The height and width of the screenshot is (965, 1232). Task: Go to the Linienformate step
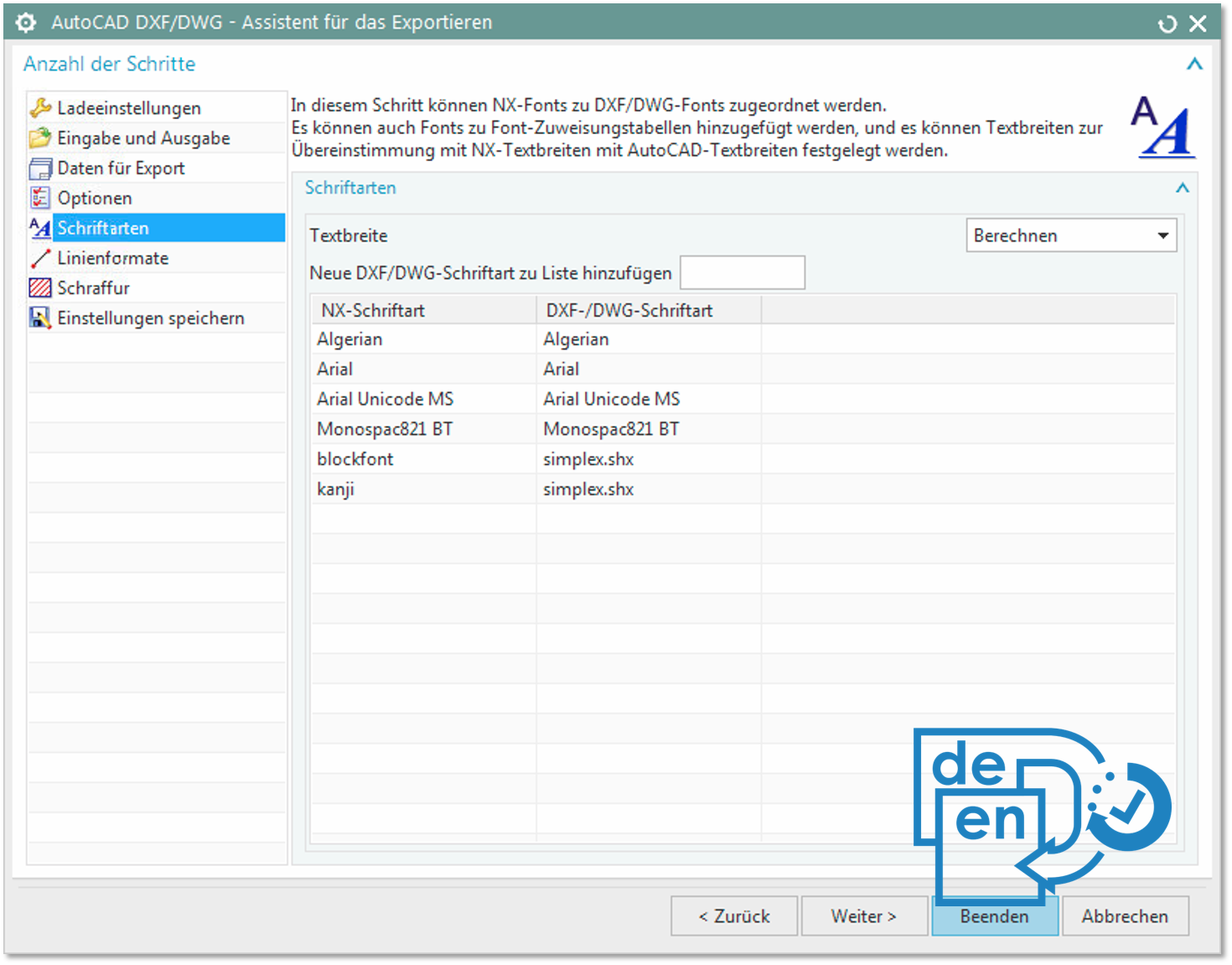point(113,258)
